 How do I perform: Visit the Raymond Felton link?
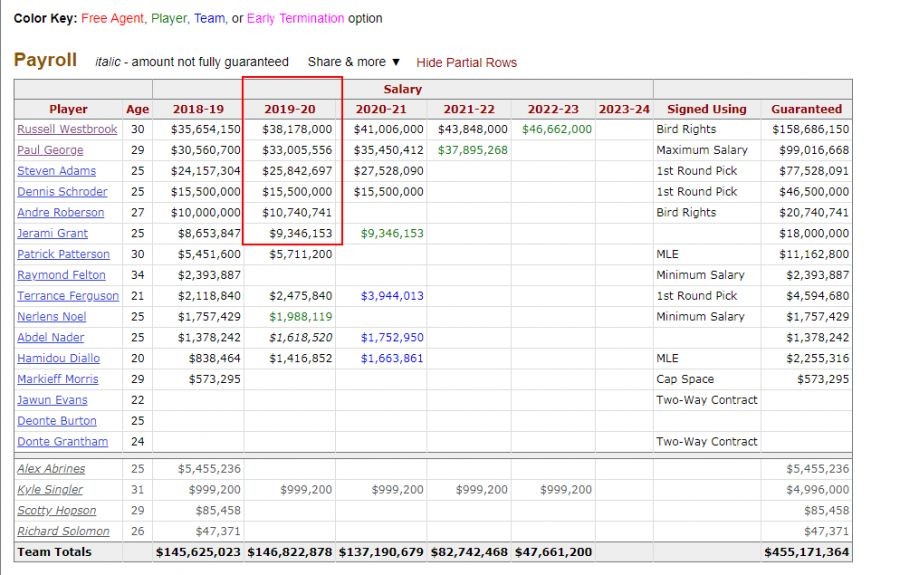pos(61,275)
